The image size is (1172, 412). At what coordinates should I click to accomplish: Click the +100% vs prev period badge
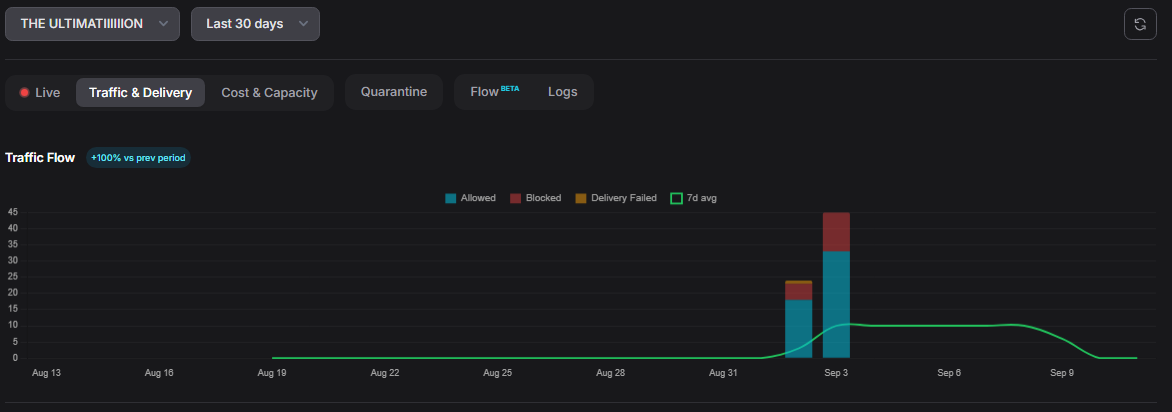[138, 158]
